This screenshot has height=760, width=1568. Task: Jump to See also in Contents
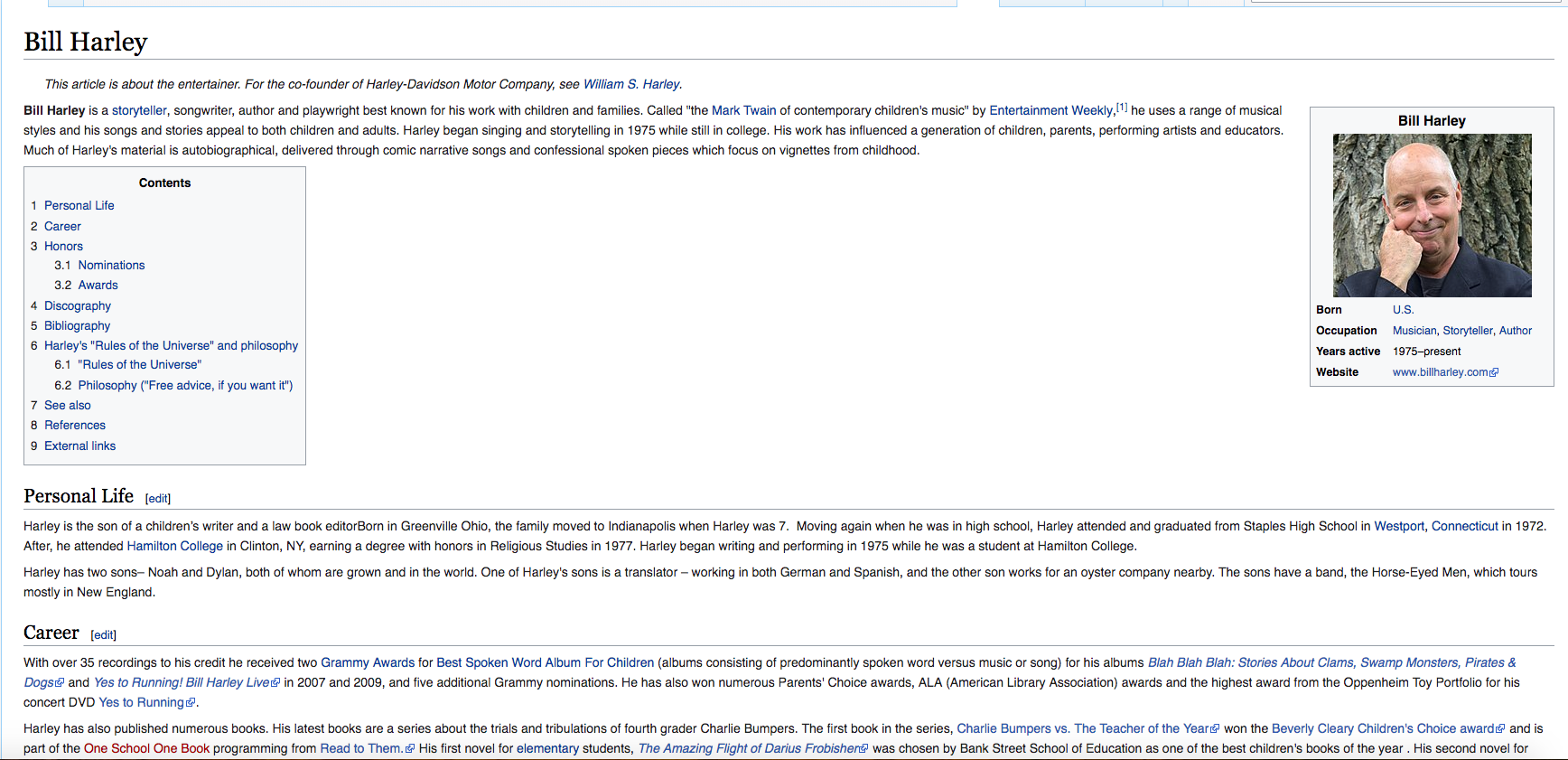(x=68, y=405)
